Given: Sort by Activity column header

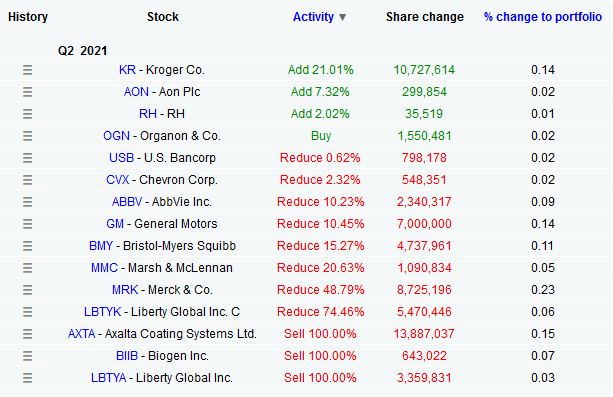Looking at the screenshot, I should (x=313, y=17).
